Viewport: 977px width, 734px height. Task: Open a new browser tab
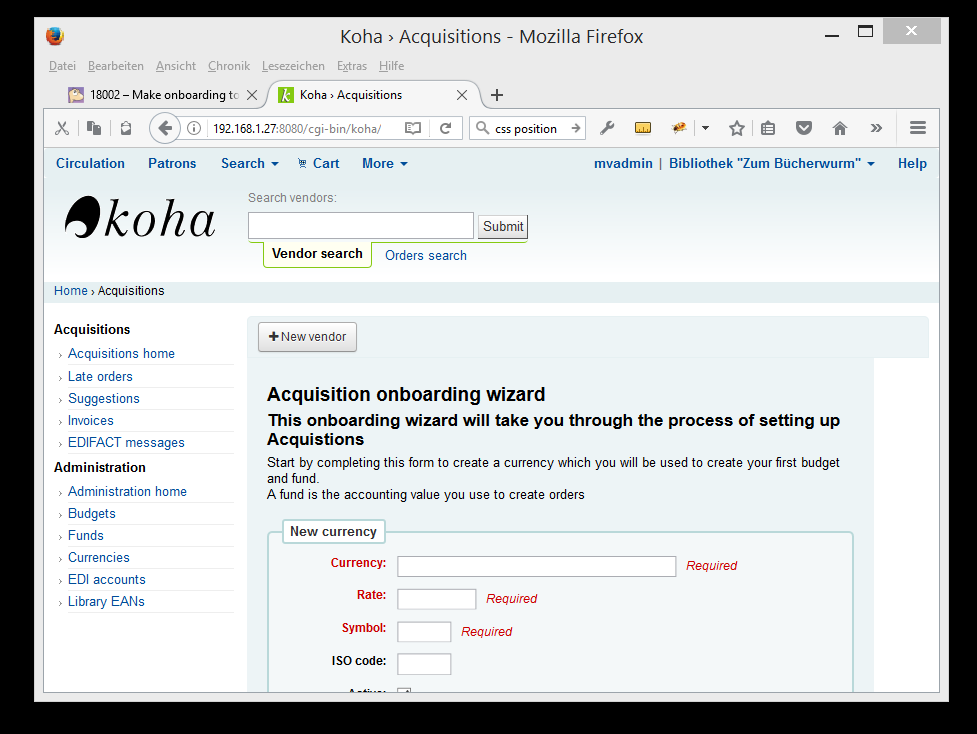point(497,95)
